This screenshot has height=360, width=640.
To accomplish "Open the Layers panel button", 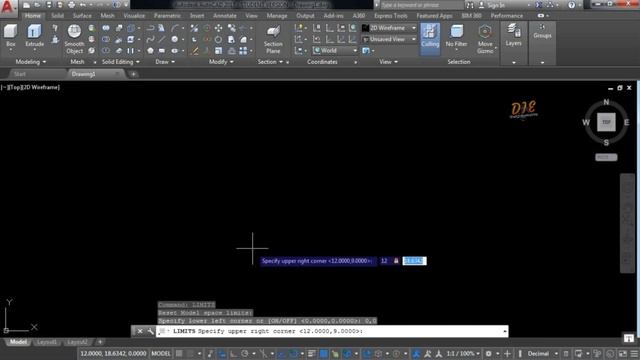I will pos(513,36).
